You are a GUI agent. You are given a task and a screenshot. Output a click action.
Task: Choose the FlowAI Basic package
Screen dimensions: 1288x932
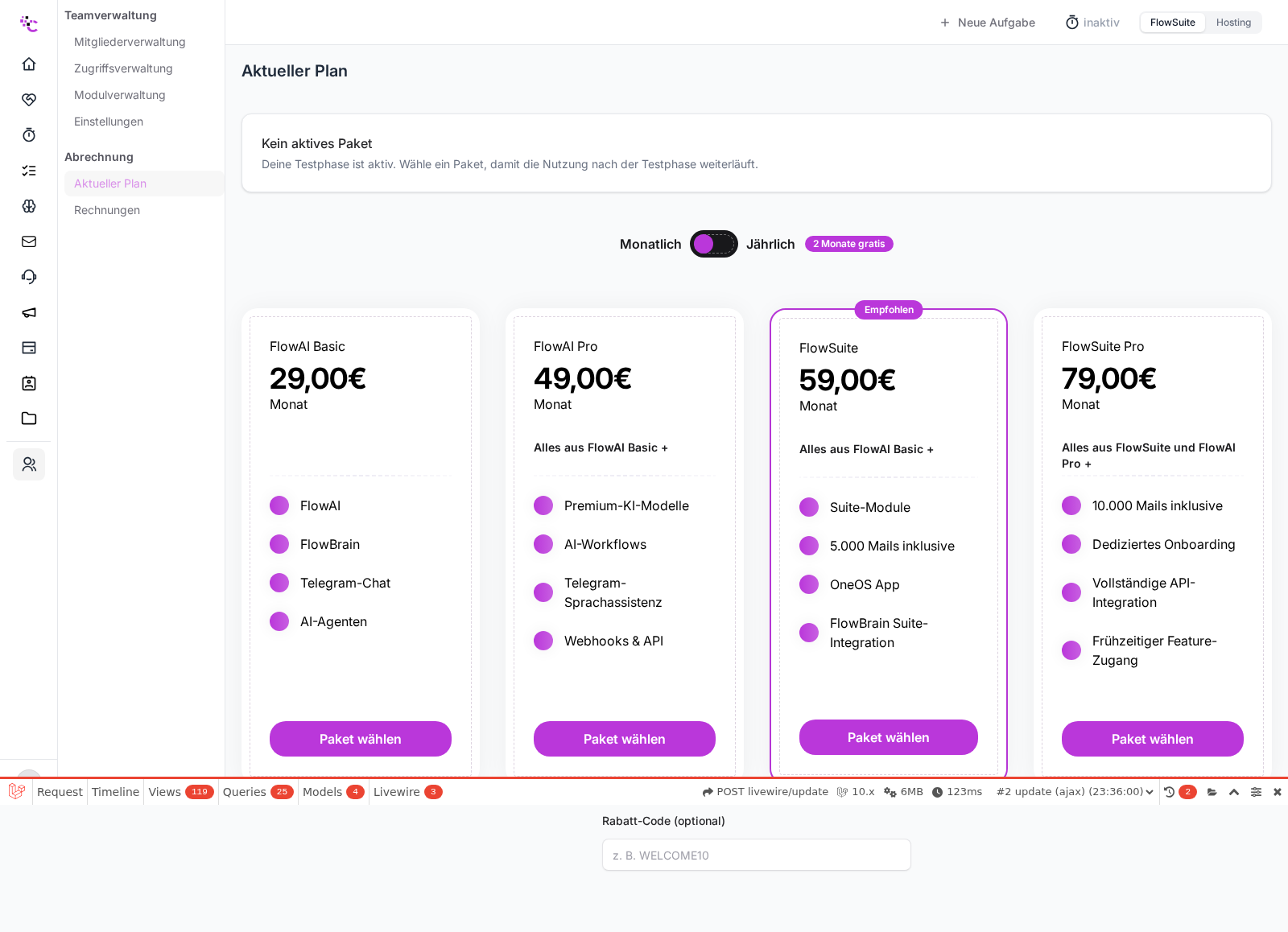click(361, 739)
